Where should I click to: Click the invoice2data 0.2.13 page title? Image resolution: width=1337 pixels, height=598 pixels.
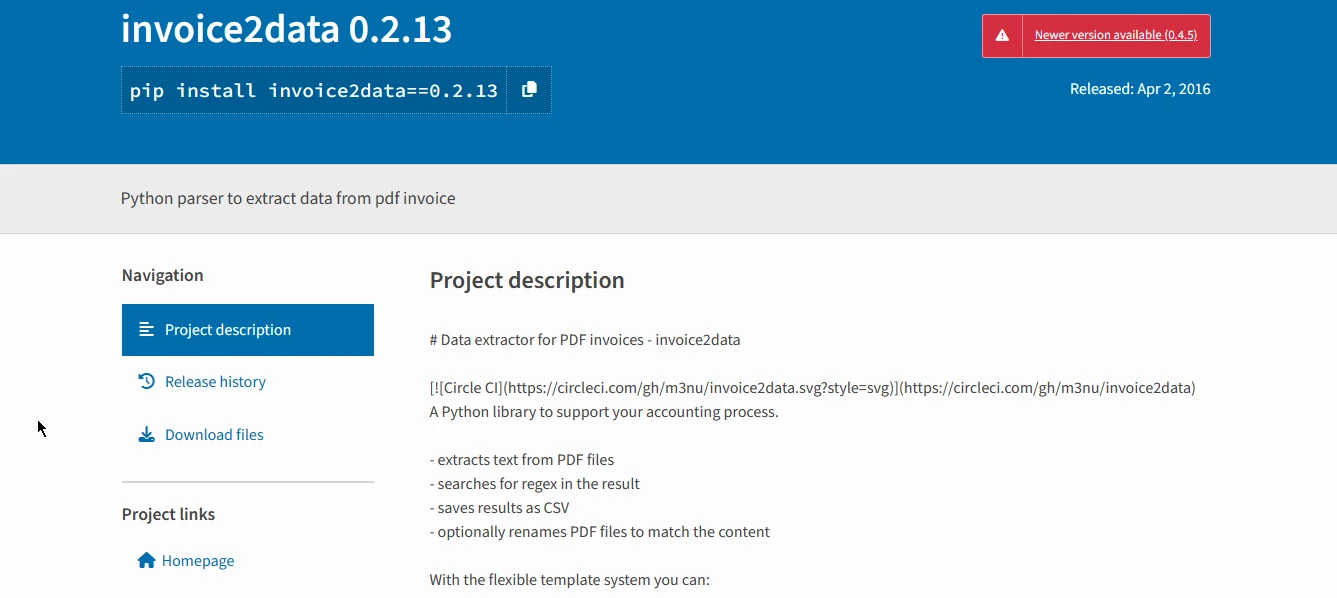286,29
